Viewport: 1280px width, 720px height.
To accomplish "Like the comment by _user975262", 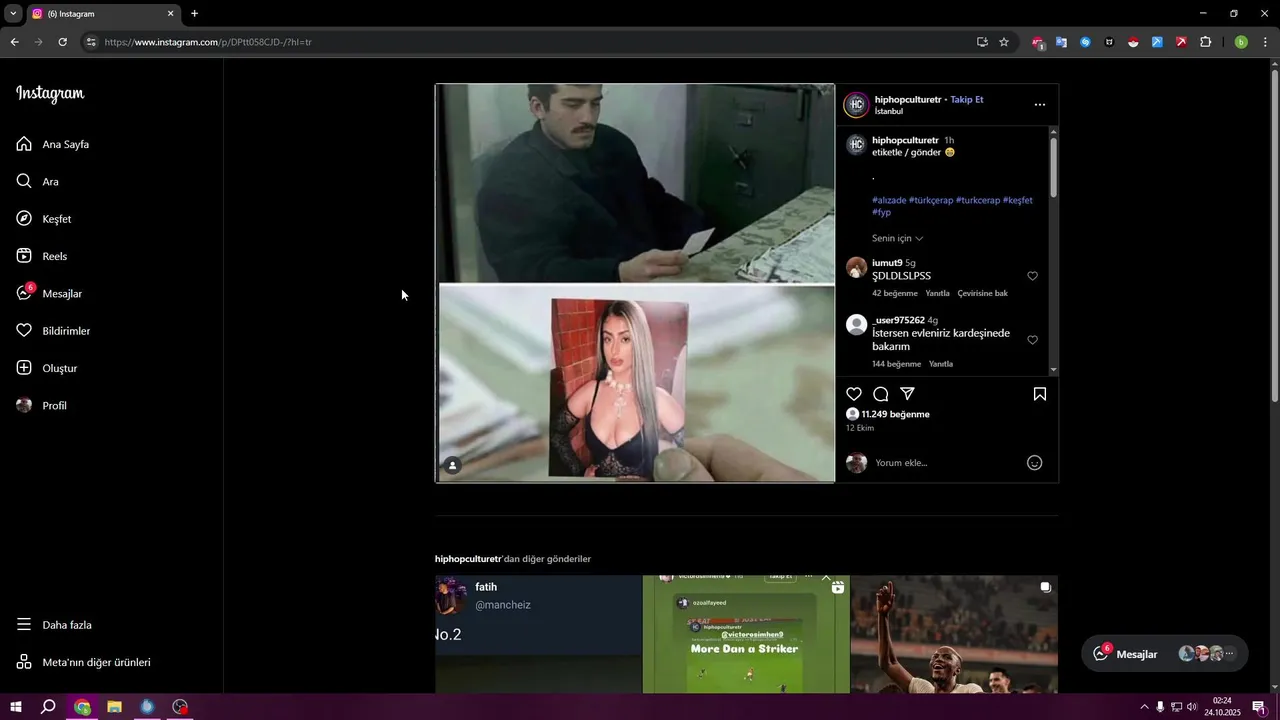I will (1033, 340).
